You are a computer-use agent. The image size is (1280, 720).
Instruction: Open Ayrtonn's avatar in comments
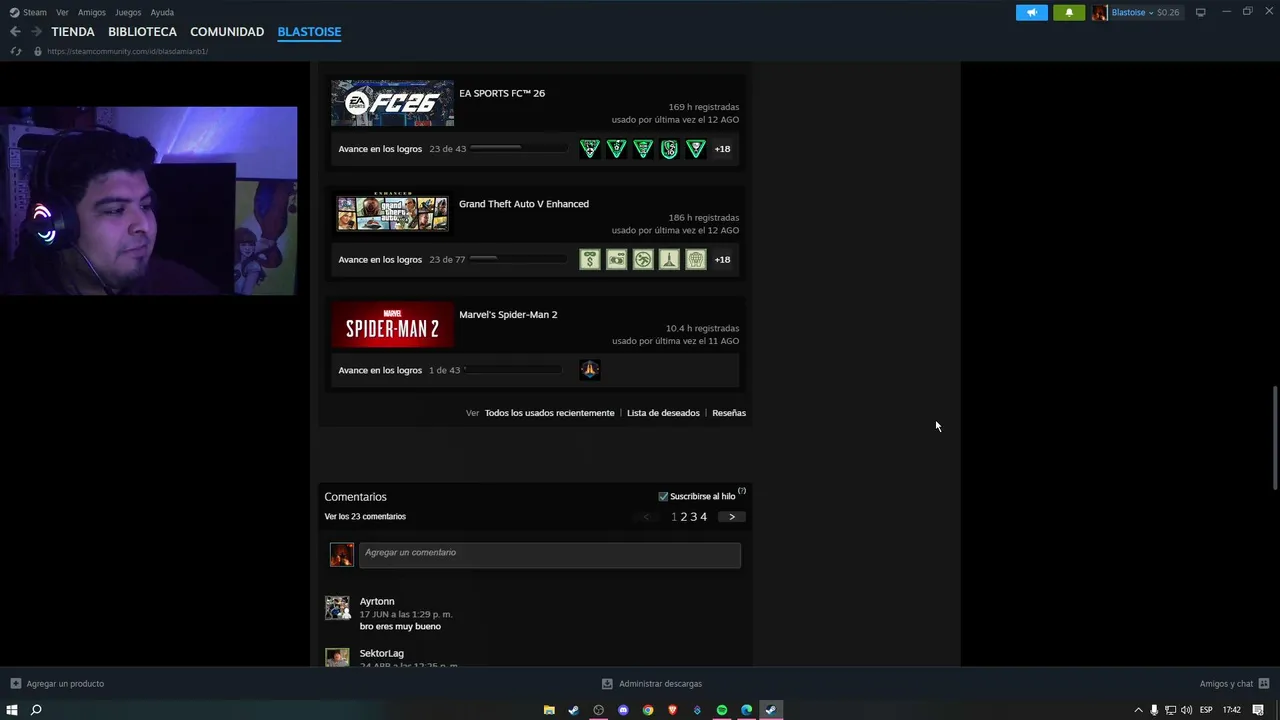(337, 607)
